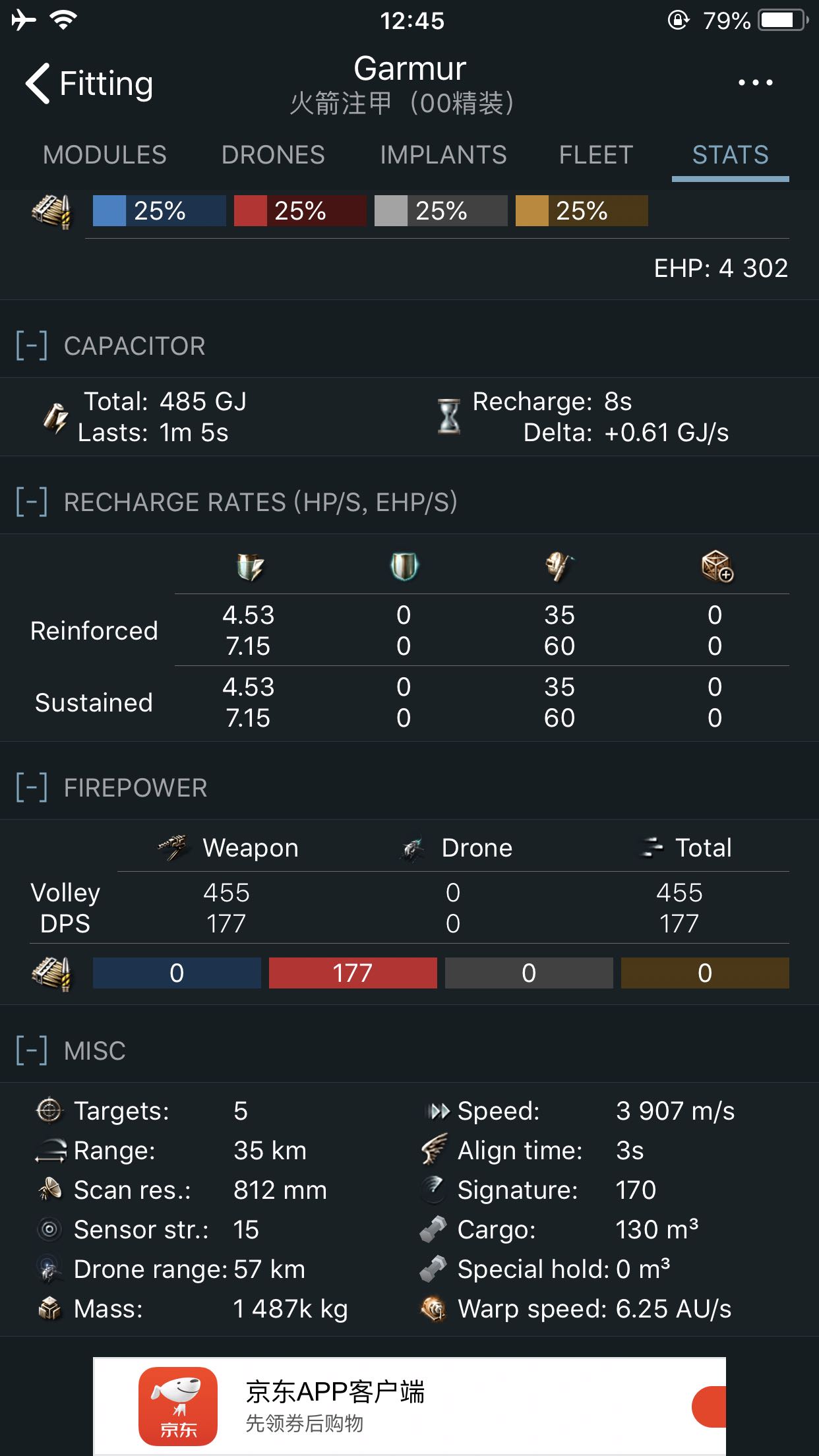Switch to the MODULES tab
The image size is (819, 1456).
click(x=105, y=155)
